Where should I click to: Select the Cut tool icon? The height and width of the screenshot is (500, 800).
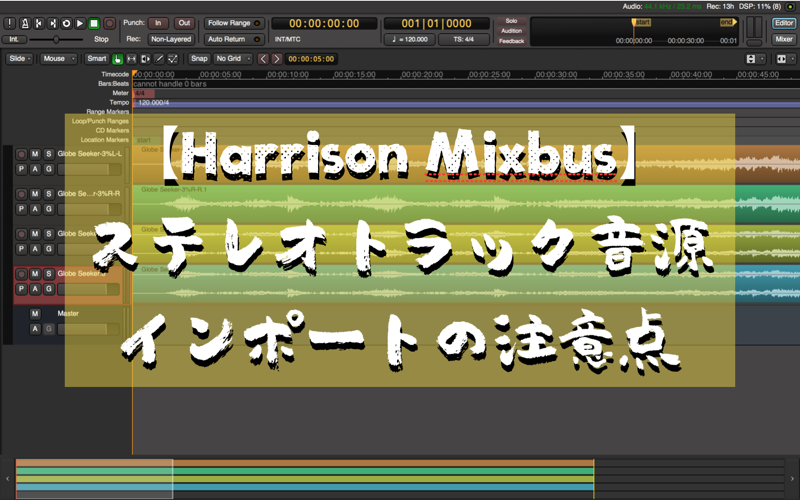point(145,59)
